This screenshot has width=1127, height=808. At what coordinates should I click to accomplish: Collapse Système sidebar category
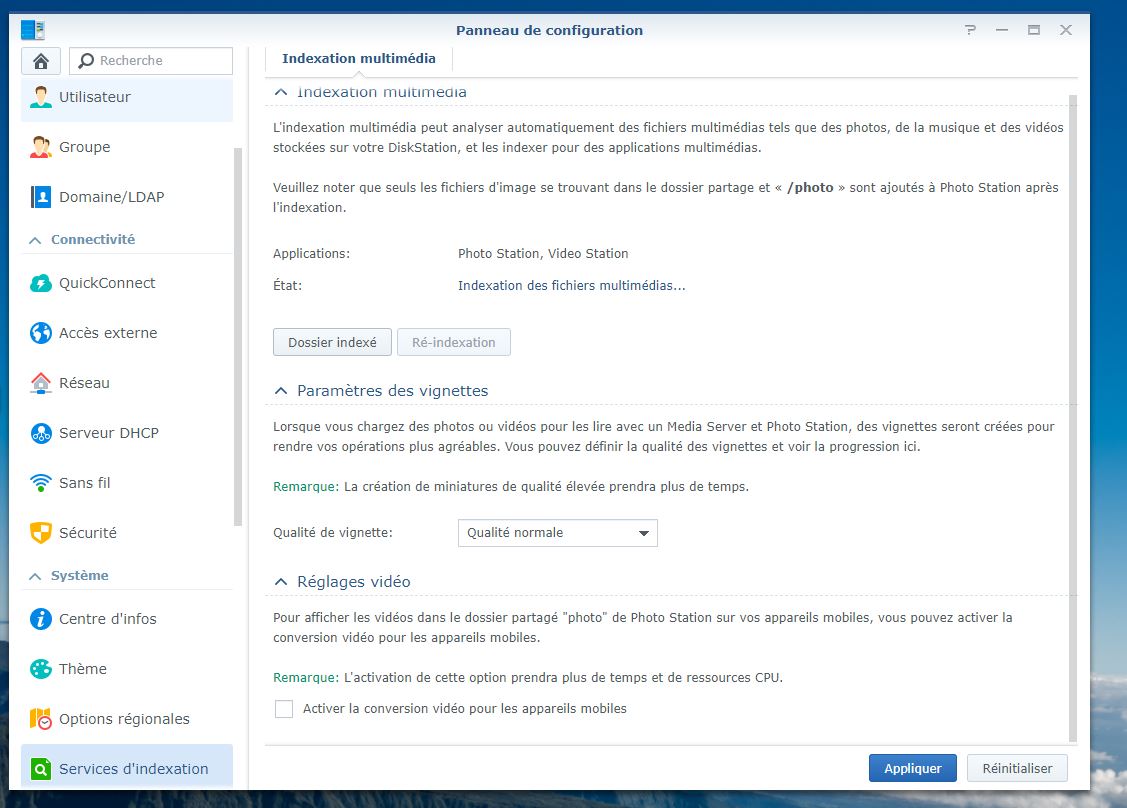click(35, 576)
